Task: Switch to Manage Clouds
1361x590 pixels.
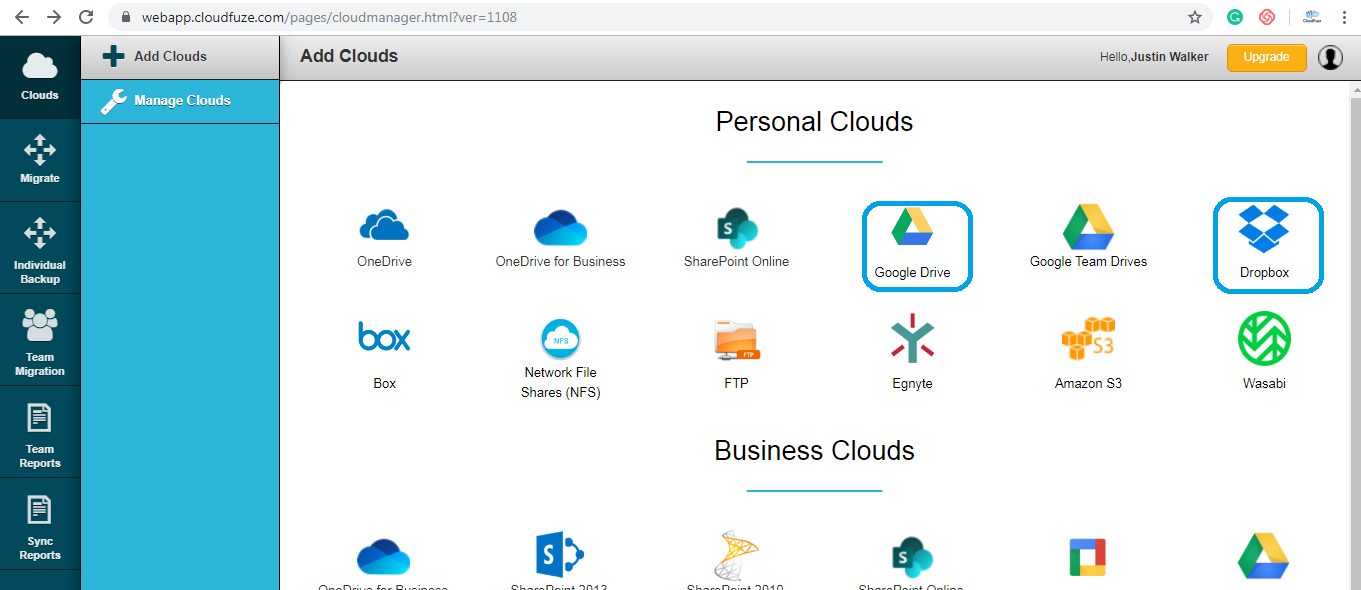Action: [180, 101]
